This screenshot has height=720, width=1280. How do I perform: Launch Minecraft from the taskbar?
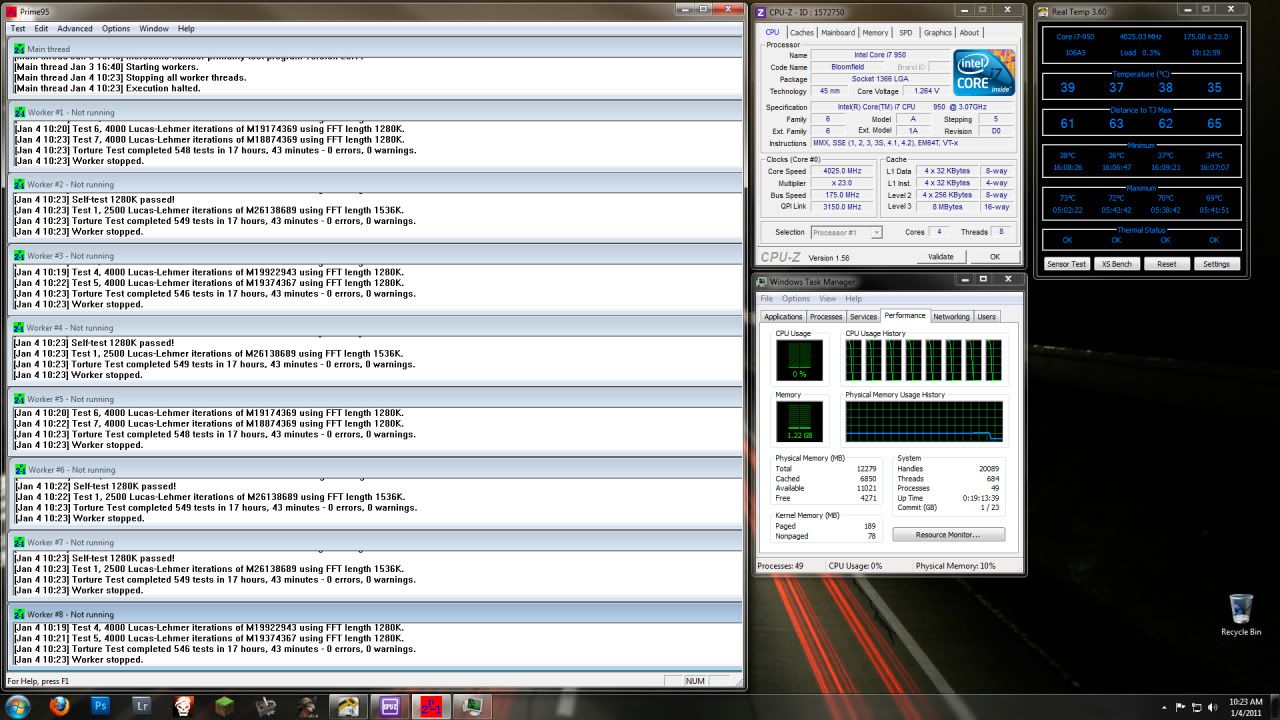coord(226,707)
